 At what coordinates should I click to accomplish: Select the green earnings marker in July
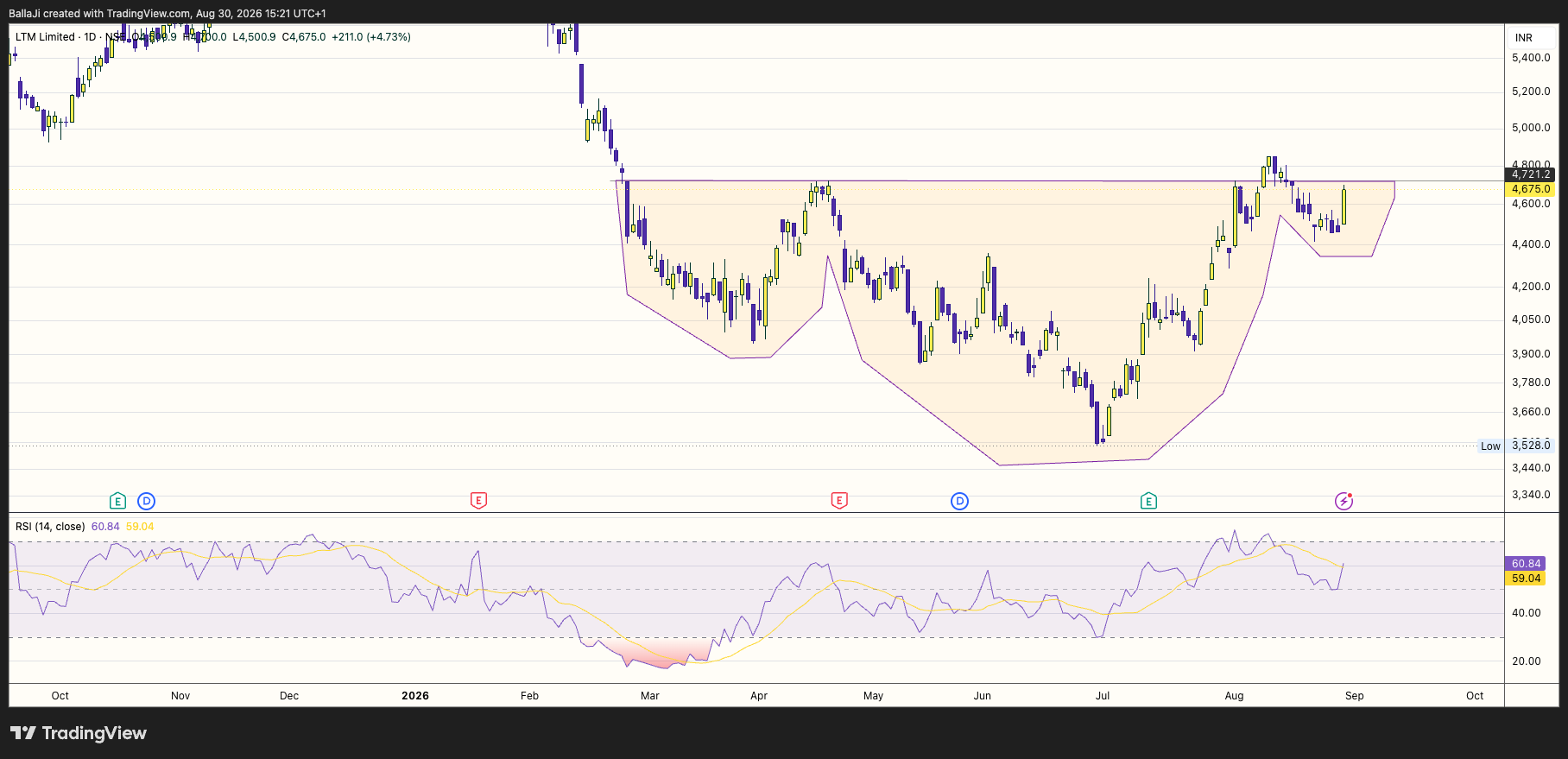point(1148,501)
